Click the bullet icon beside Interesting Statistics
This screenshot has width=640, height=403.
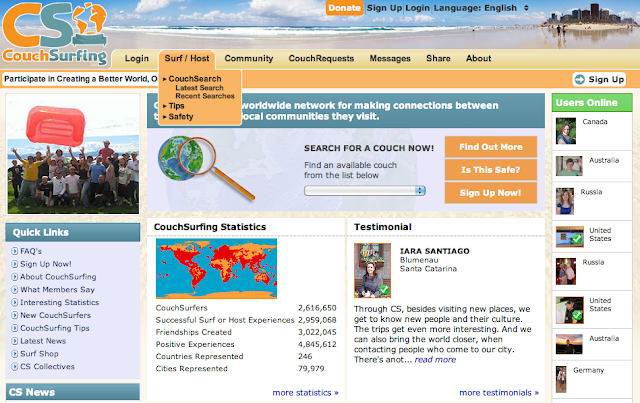click(15, 303)
